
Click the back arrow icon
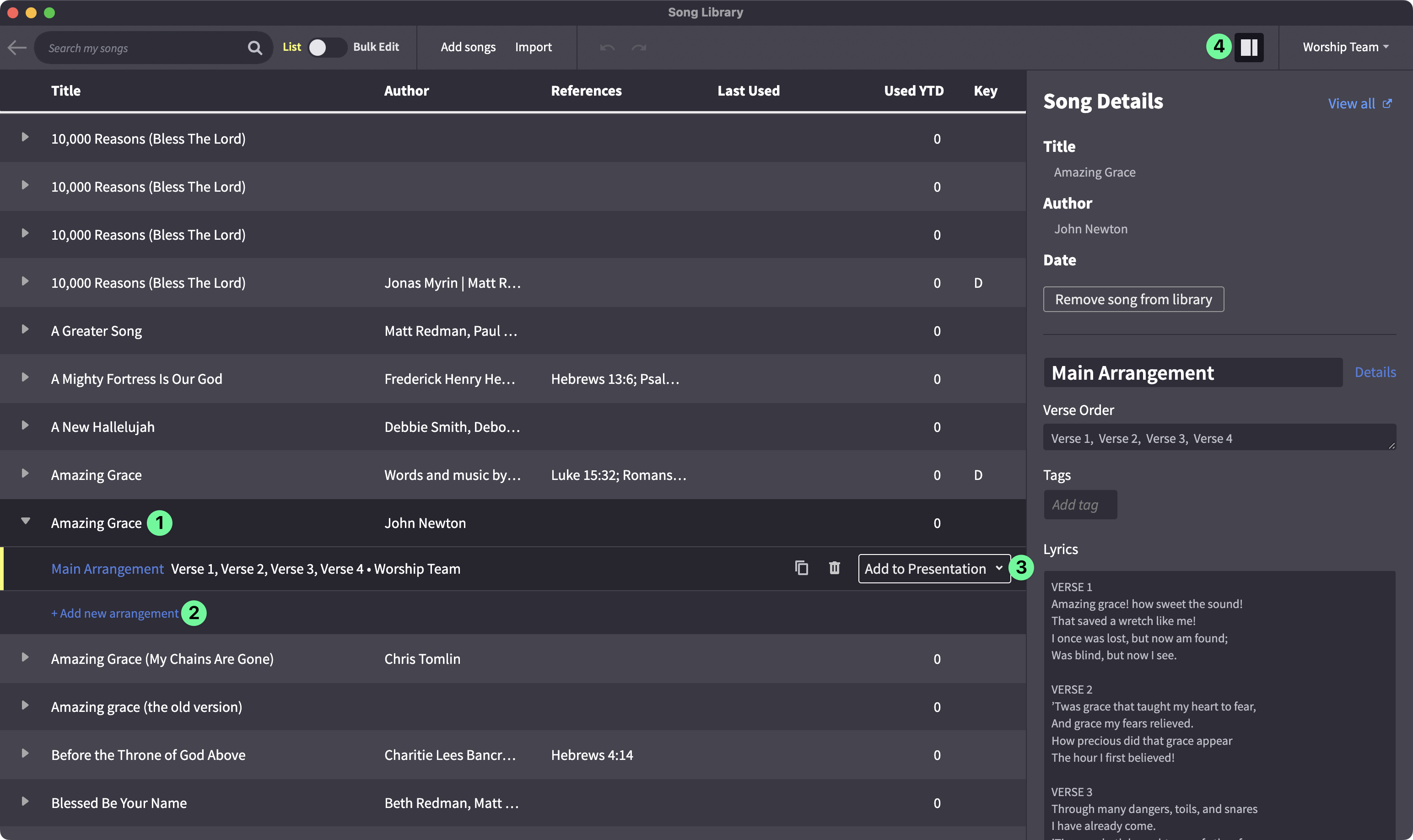click(x=17, y=48)
